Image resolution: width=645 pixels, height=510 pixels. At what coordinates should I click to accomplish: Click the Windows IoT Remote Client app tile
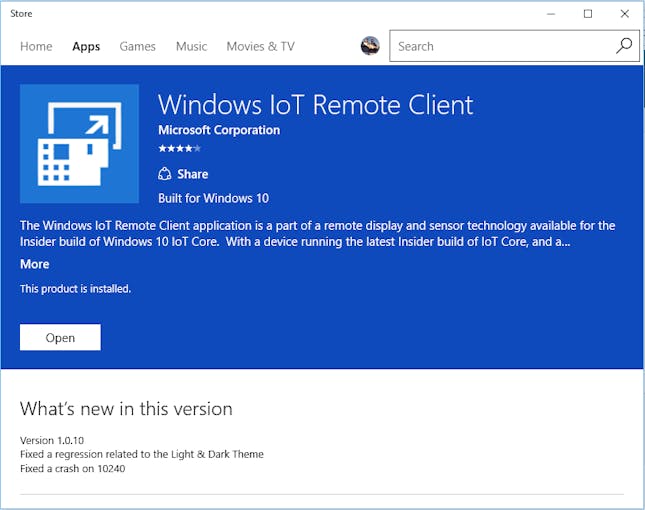coord(79,144)
